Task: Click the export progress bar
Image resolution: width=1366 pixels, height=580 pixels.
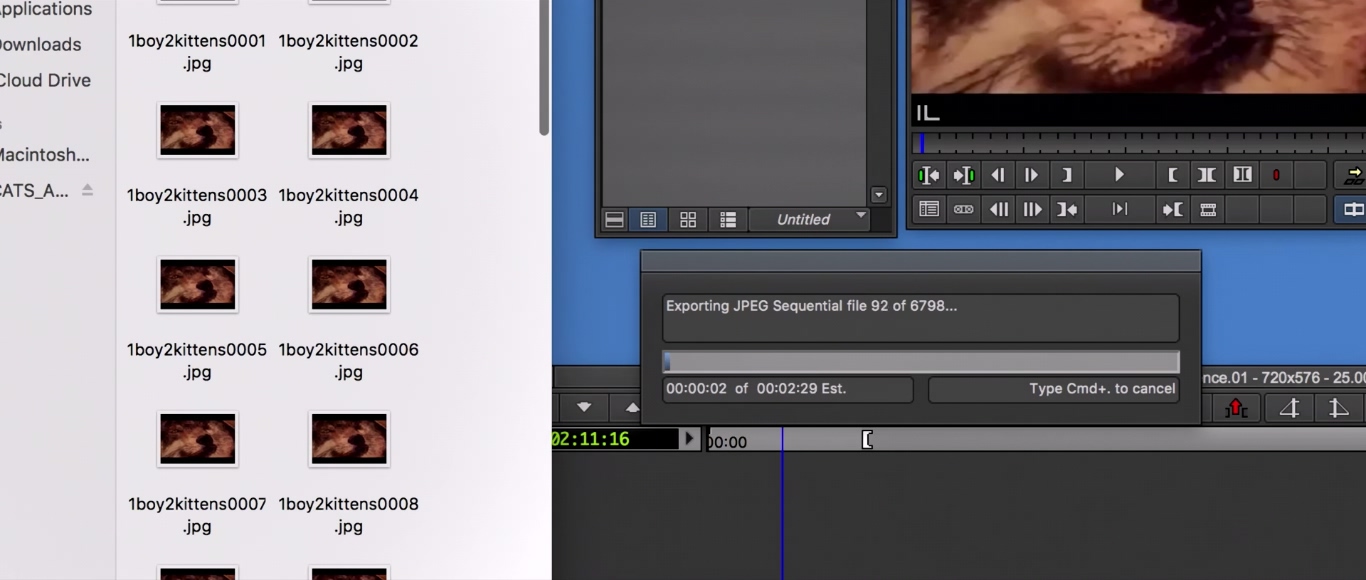Action: point(921,362)
